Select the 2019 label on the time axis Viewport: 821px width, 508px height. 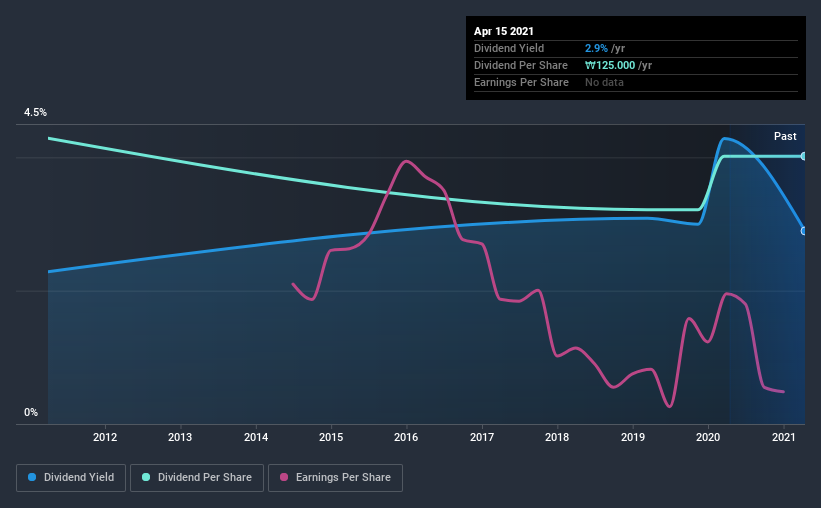click(633, 437)
